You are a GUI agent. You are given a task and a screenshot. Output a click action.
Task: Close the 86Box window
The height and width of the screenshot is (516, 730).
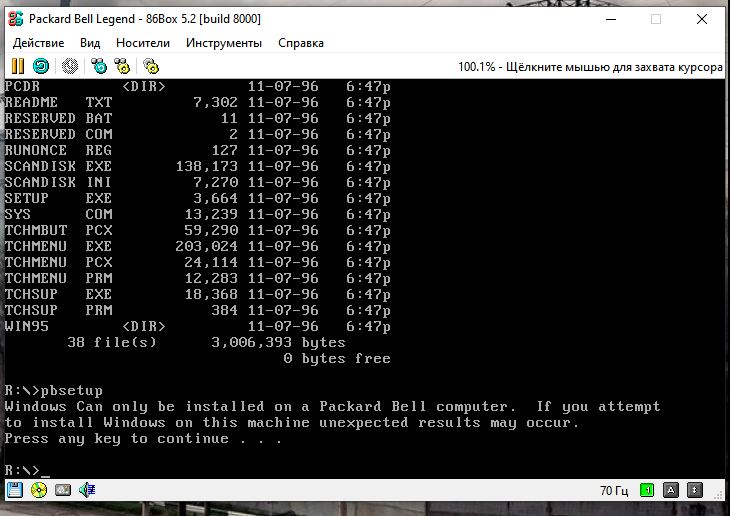point(702,19)
